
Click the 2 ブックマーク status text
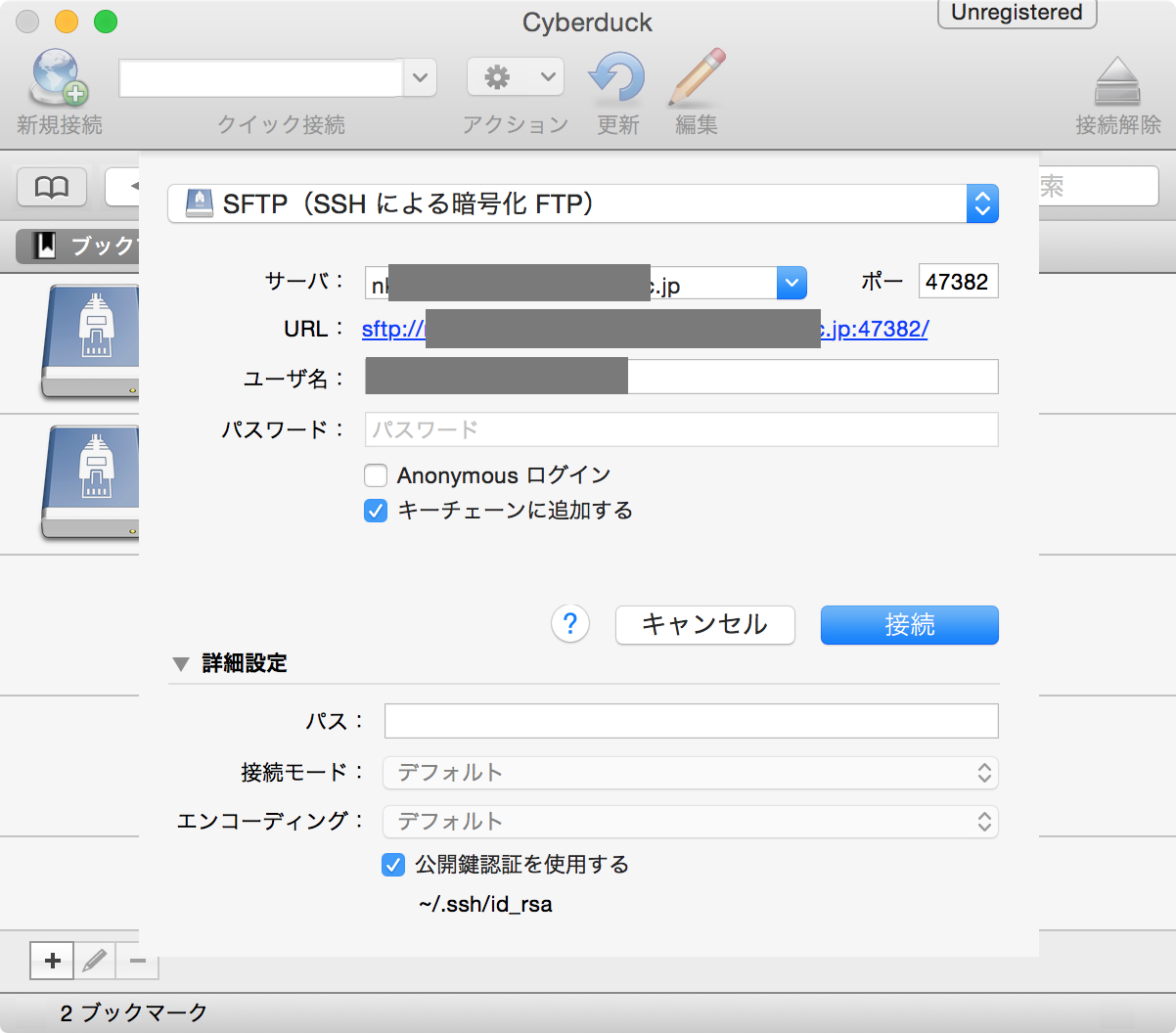coord(134,1013)
